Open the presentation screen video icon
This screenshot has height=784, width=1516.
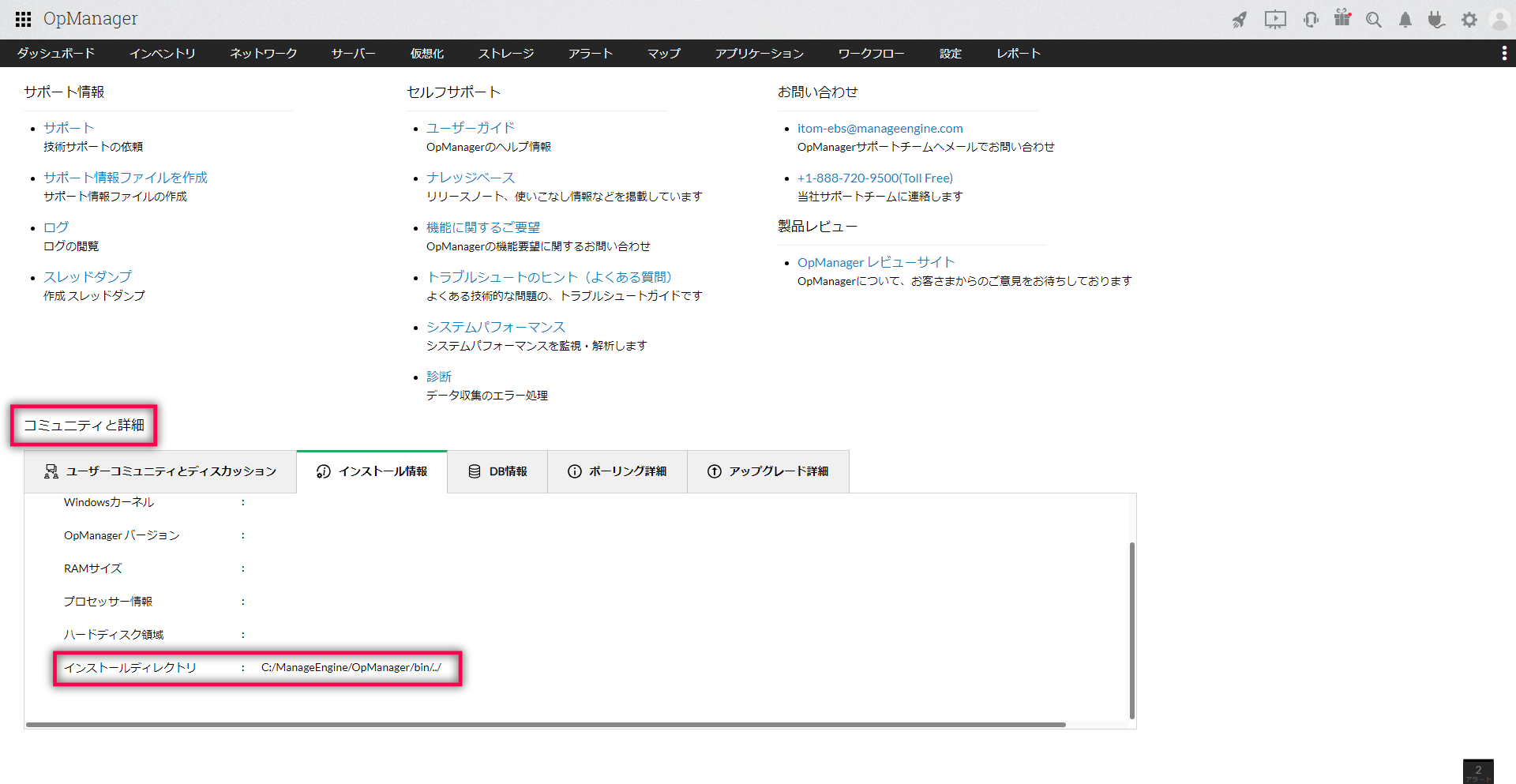click(x=1275, y=20)
